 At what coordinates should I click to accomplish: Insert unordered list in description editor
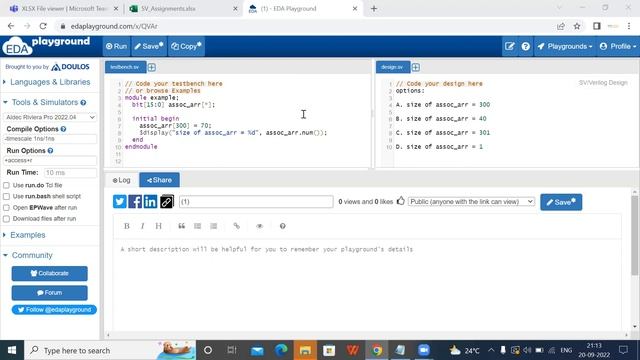point(198,226)
